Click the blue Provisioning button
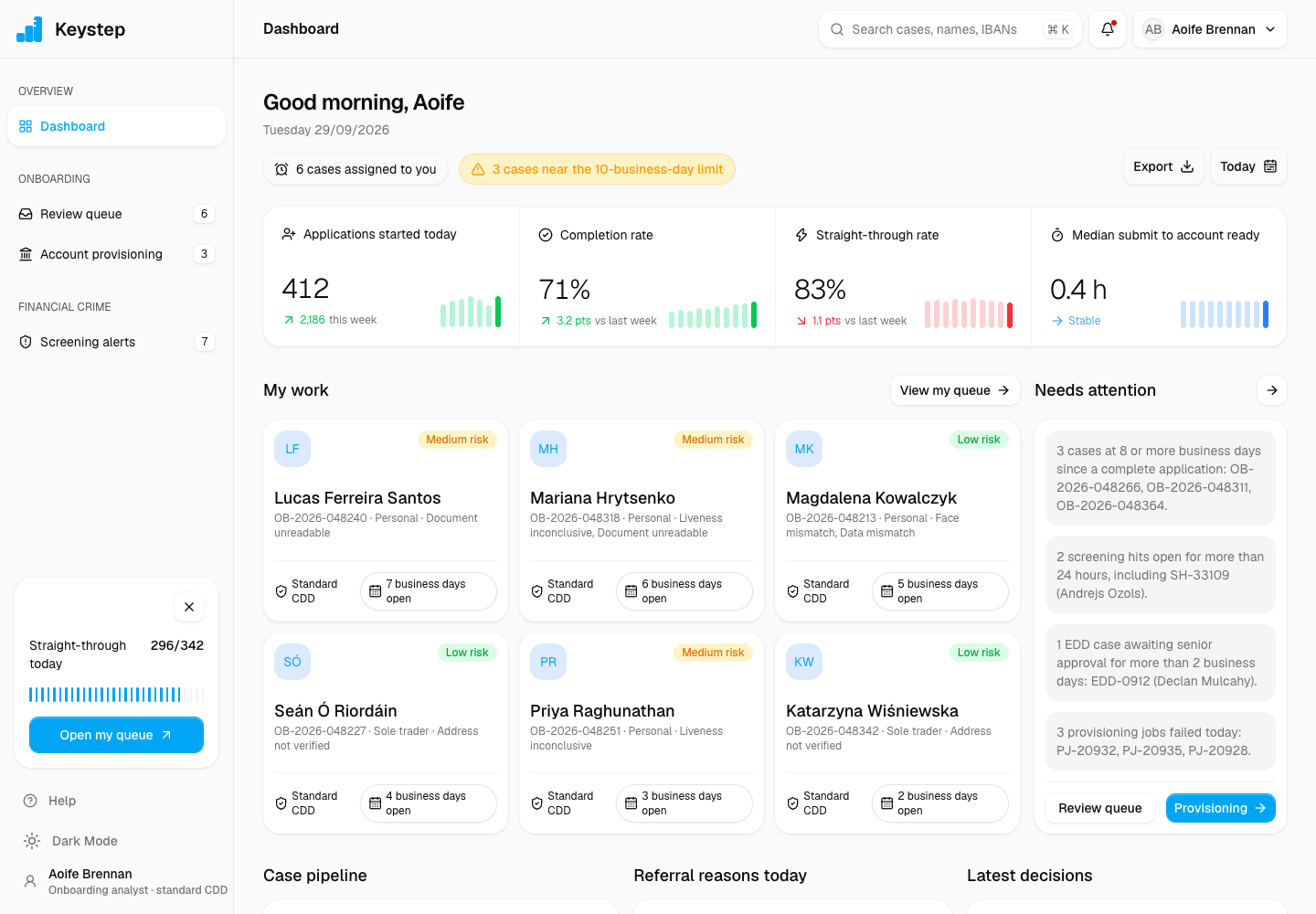Viewport: 1316px width, 914px height. tap(1220, 808)
